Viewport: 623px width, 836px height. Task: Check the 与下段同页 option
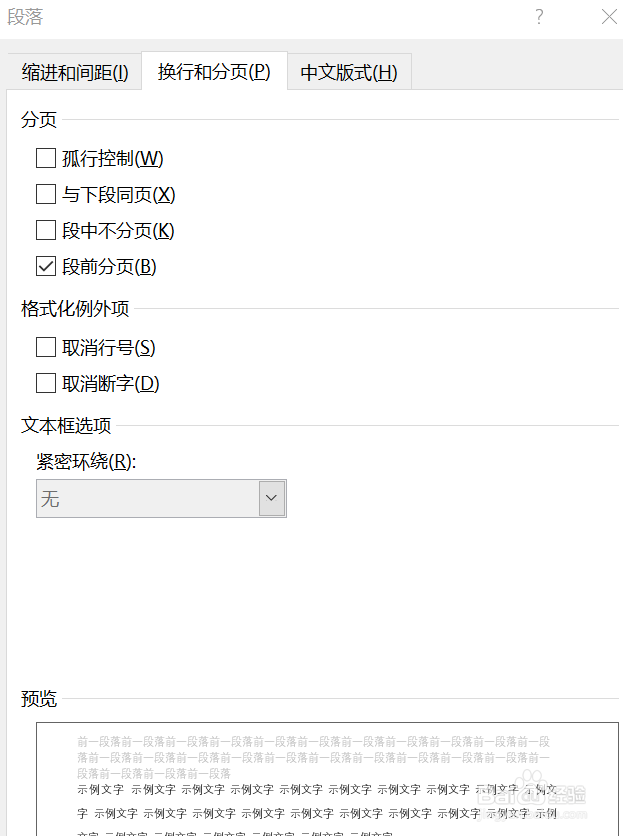pos(45,193)
